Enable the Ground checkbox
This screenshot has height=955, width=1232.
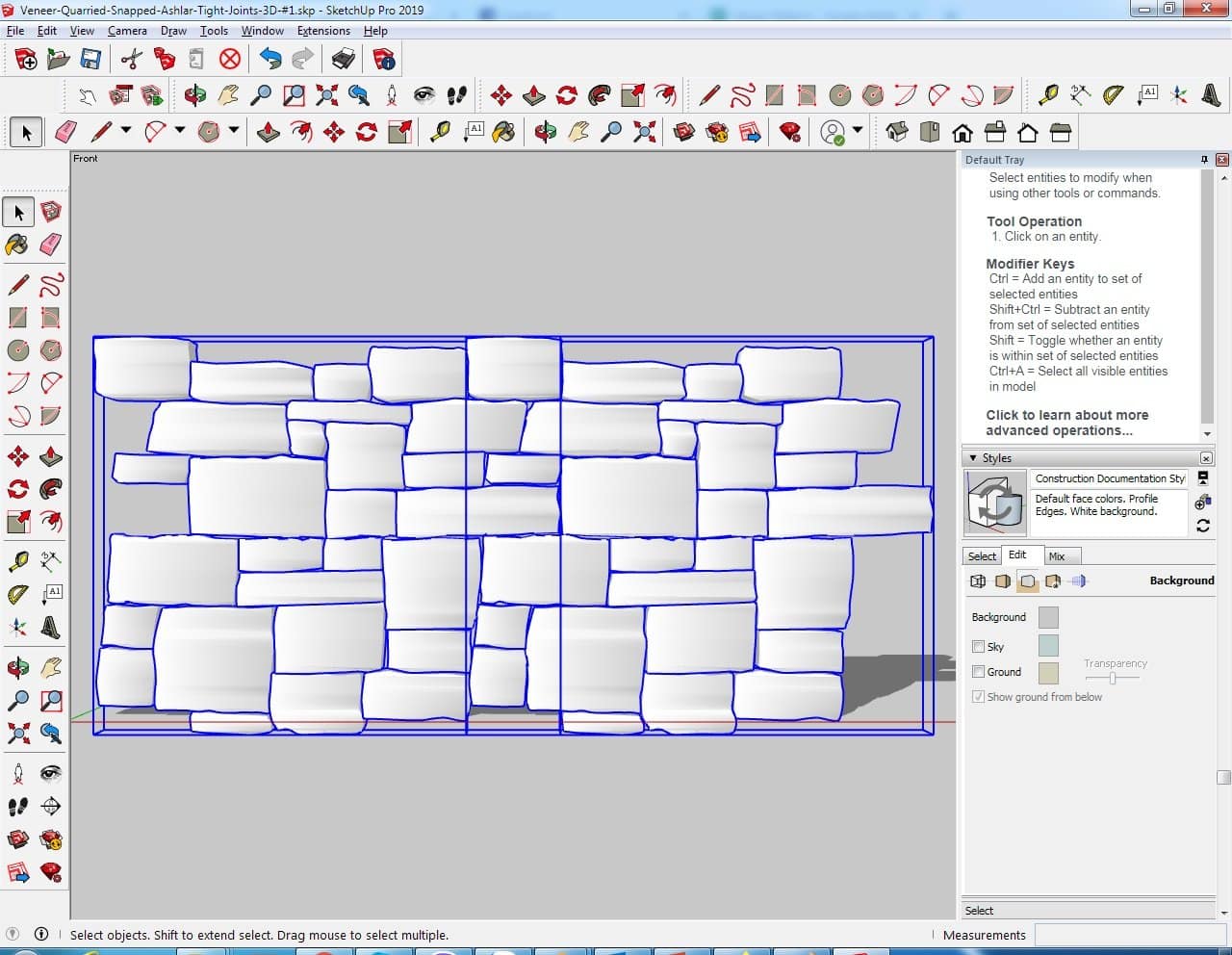[978, 672]
